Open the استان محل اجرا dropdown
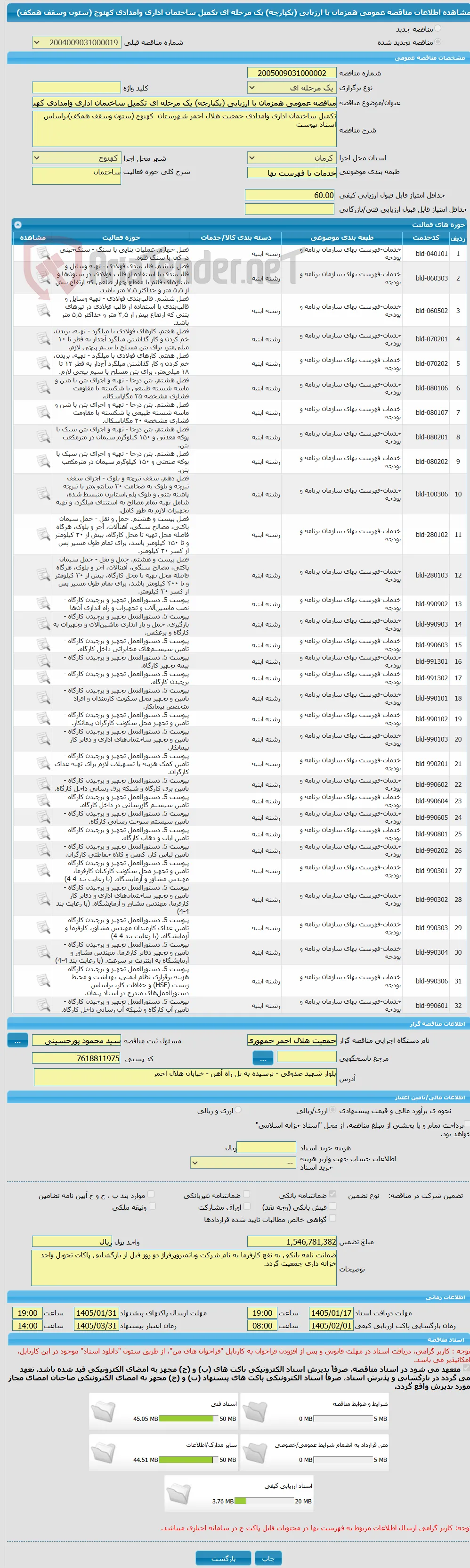 (x=292, y=157)
